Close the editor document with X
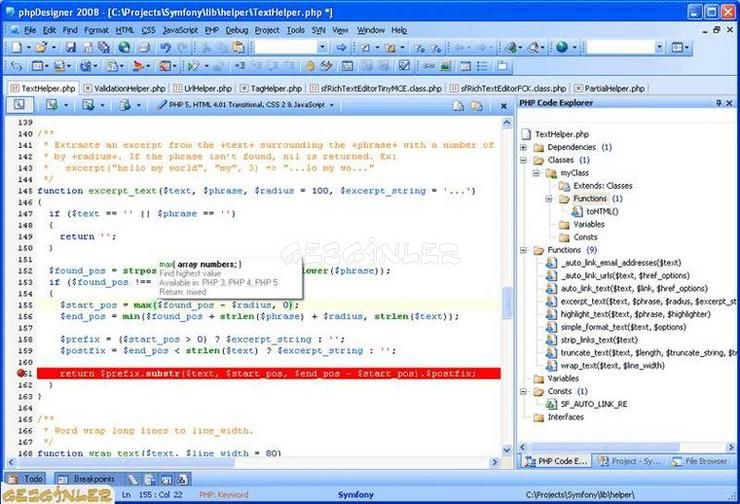This screenshot has height=504, width=740. (504, 106)
